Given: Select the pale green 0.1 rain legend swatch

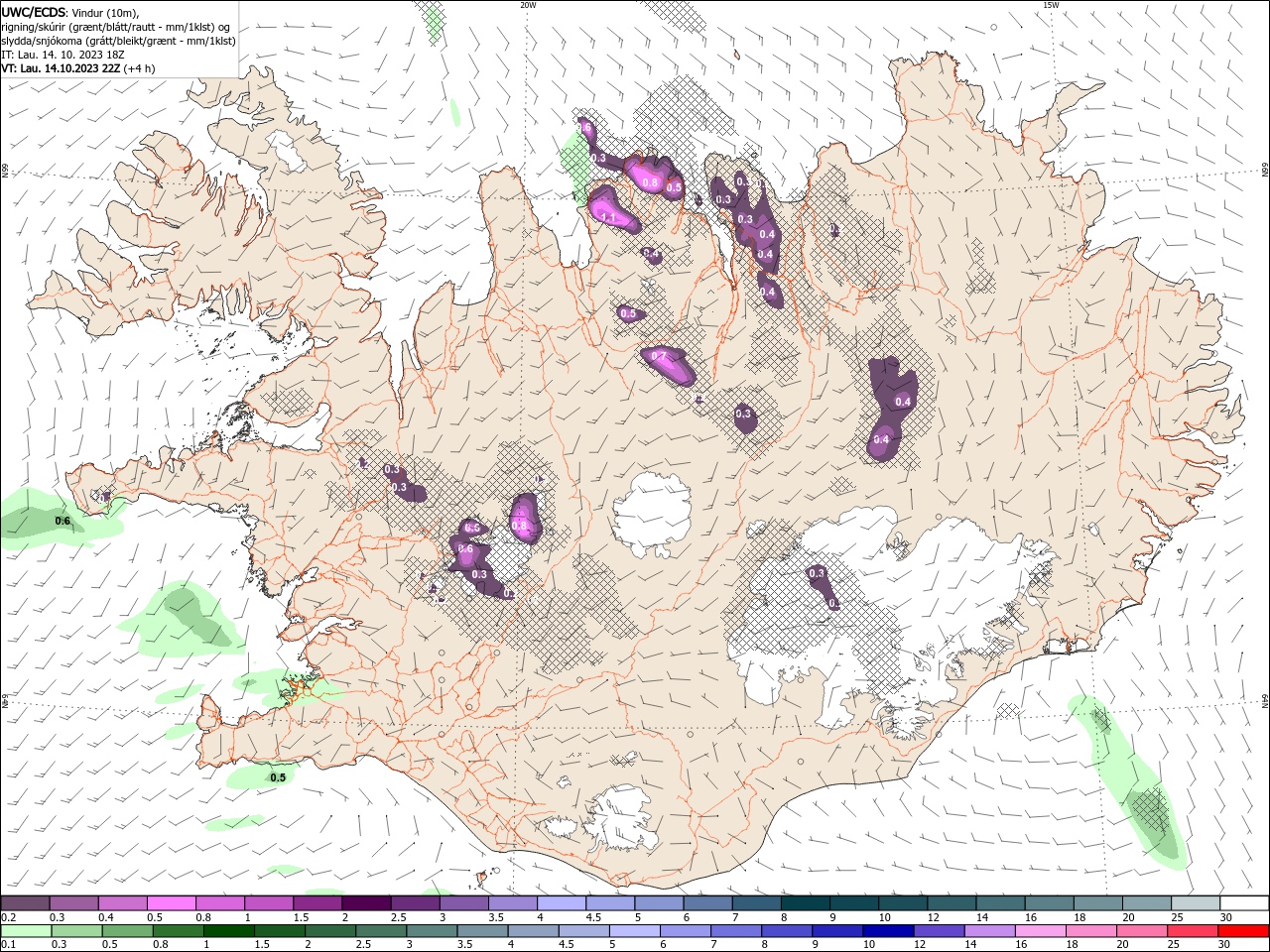Looking at the screenshot, I should [x=26, y=931].
